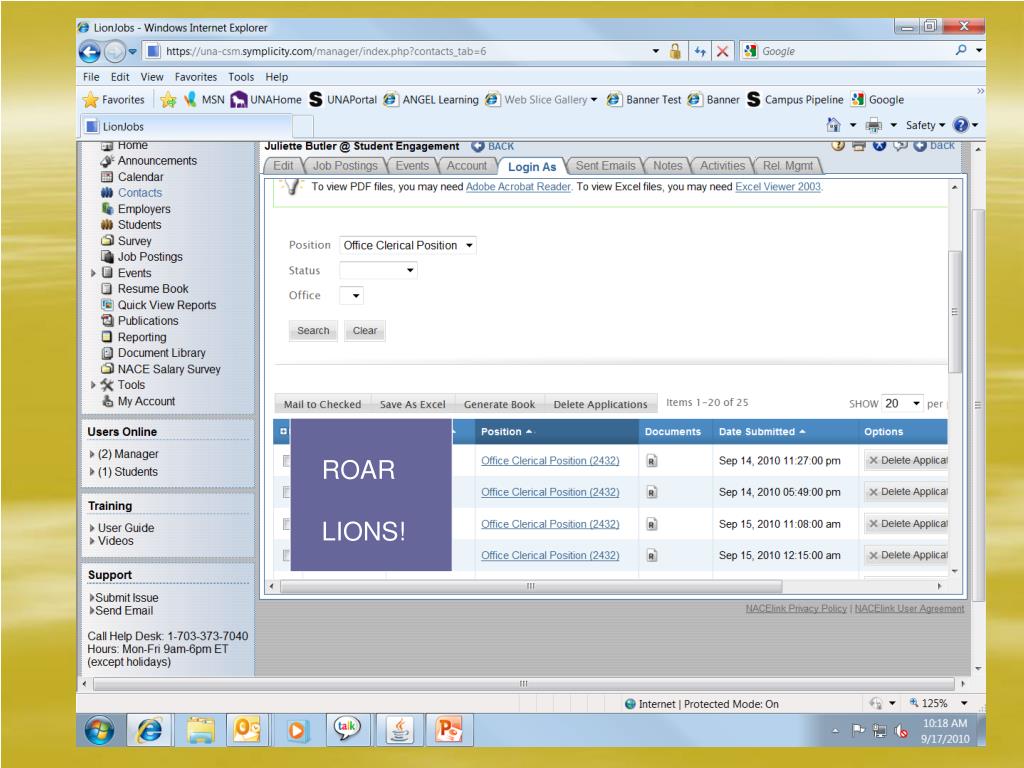The height and width of the screenshot is (768, 1024).
Task: Open the UNAHome favorites shortcut
Action: click(x=266, y=100)
